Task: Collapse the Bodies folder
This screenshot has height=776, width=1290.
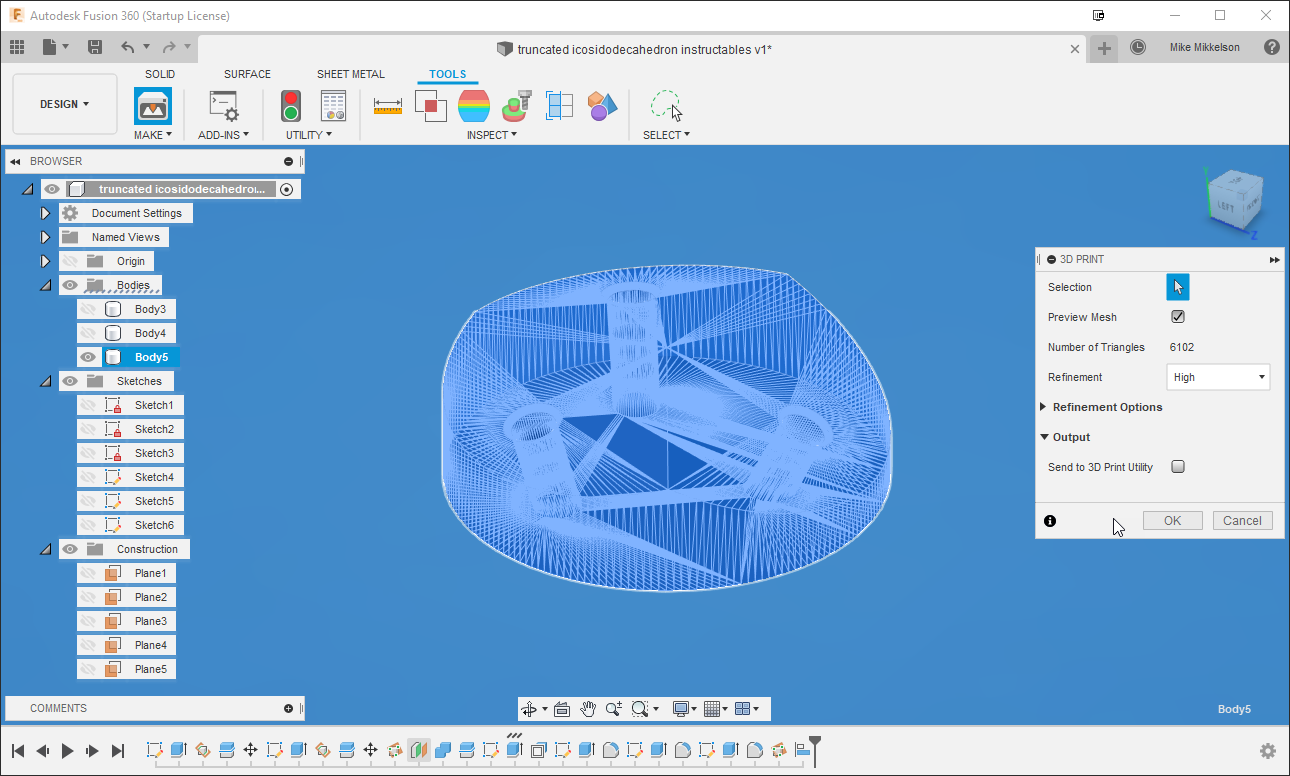Action: point(45,284)
